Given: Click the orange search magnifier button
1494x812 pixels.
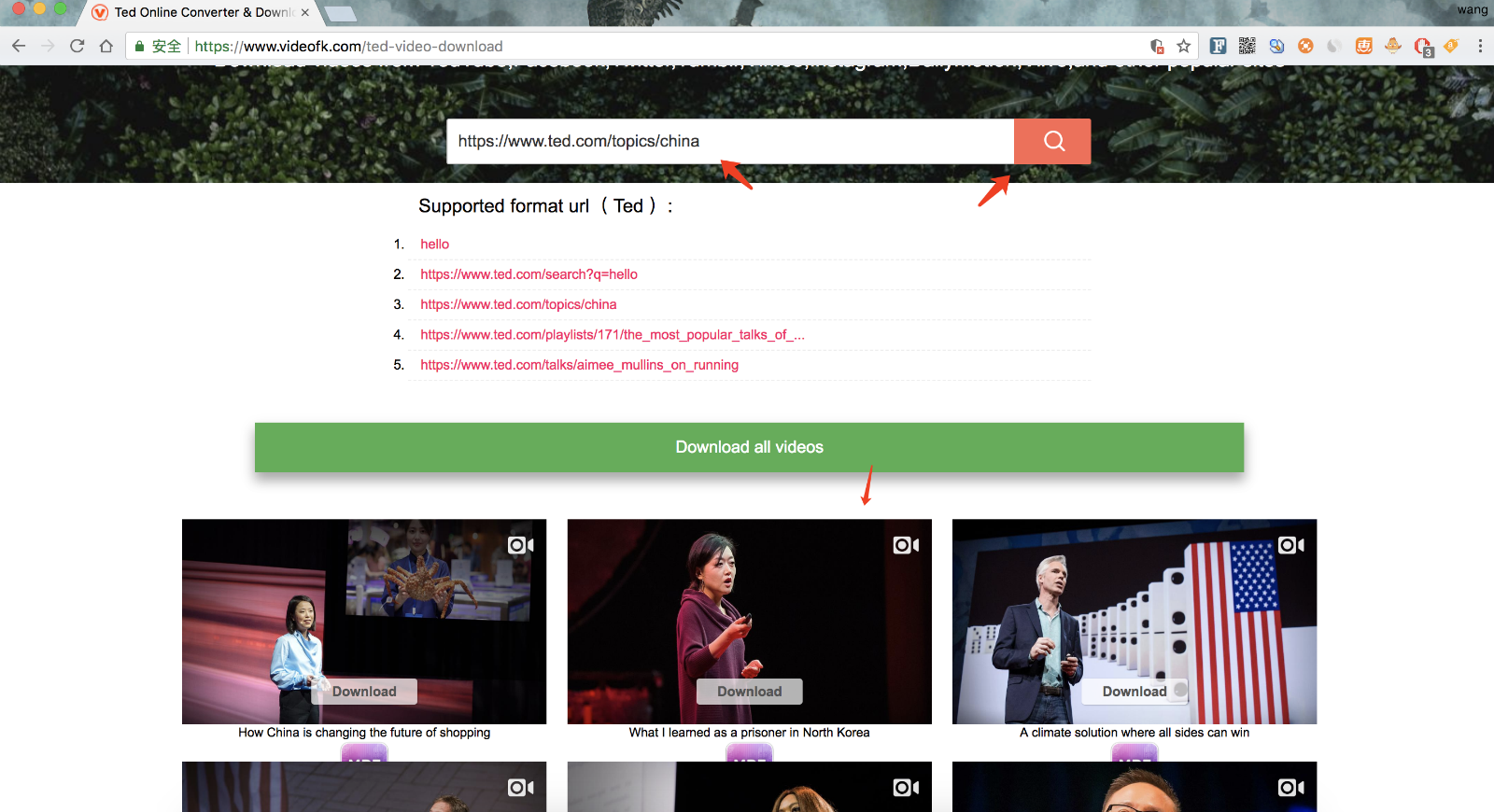Looking at the screenshot, I should [x=1052, y=141].
